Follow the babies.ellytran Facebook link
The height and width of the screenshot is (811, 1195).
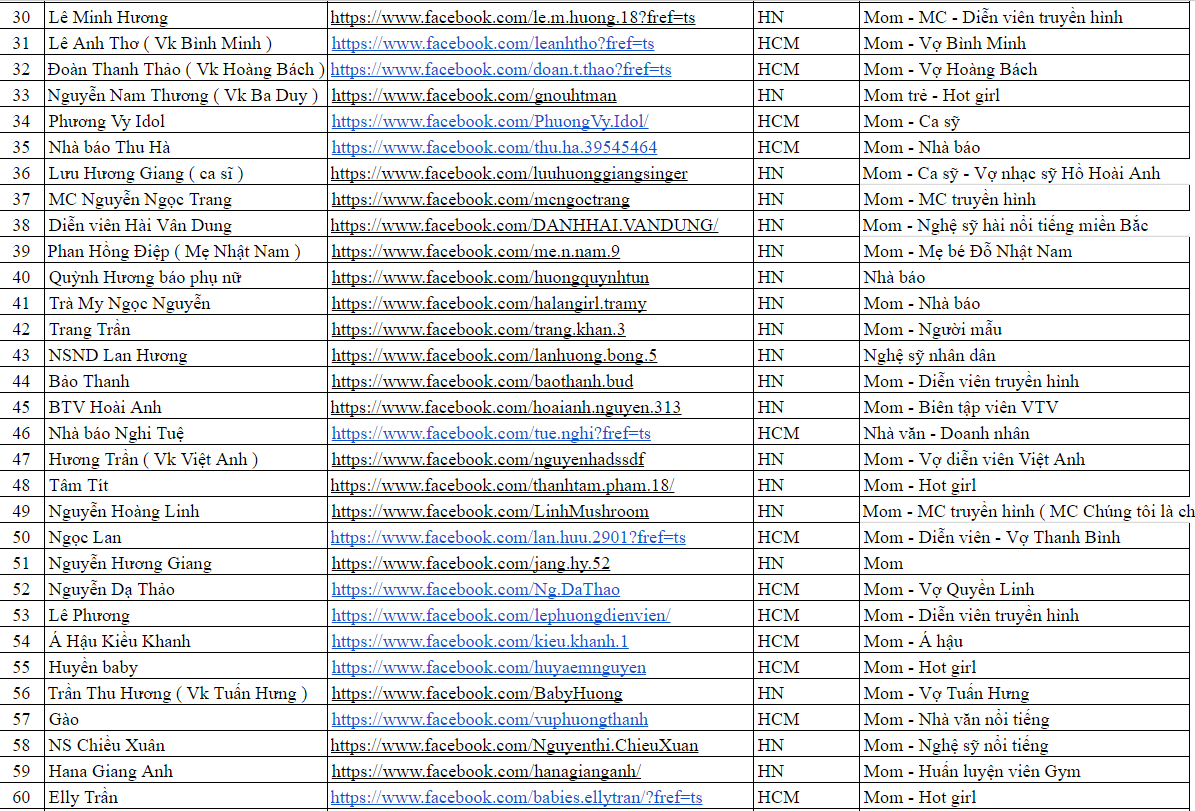point(516,797)
